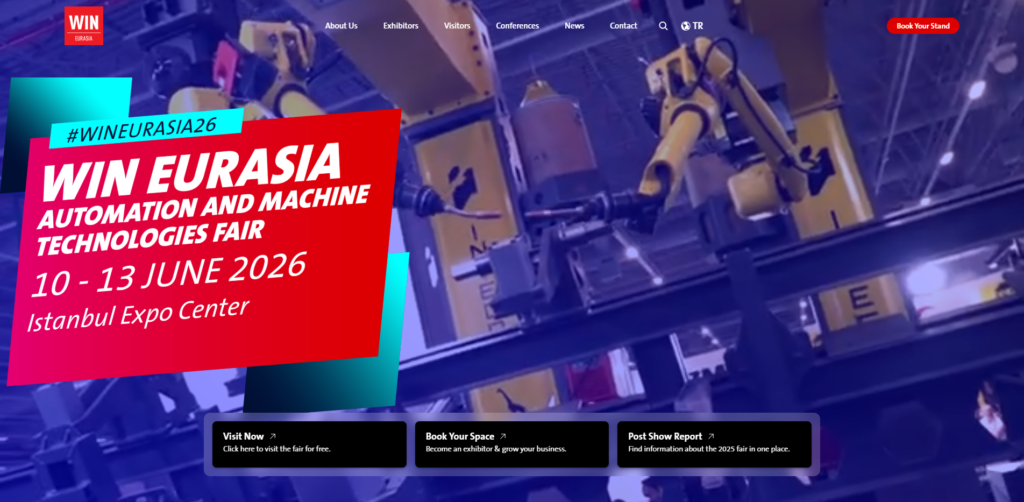
Task: Open the Book Your Space card
Action: 512,444
